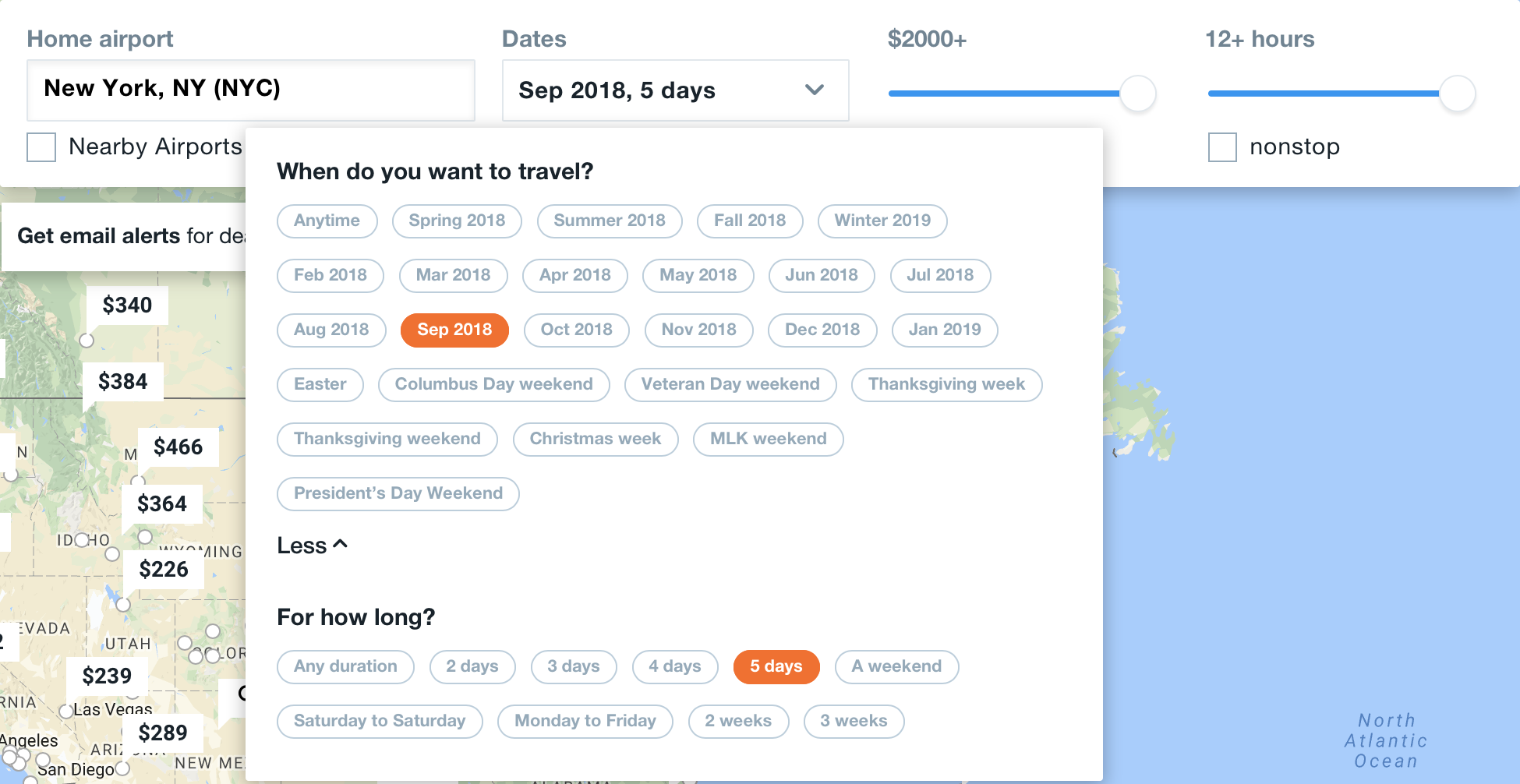
Task: Click the $226 map price label
Action: pyautogui.click(x=164, y=569)
